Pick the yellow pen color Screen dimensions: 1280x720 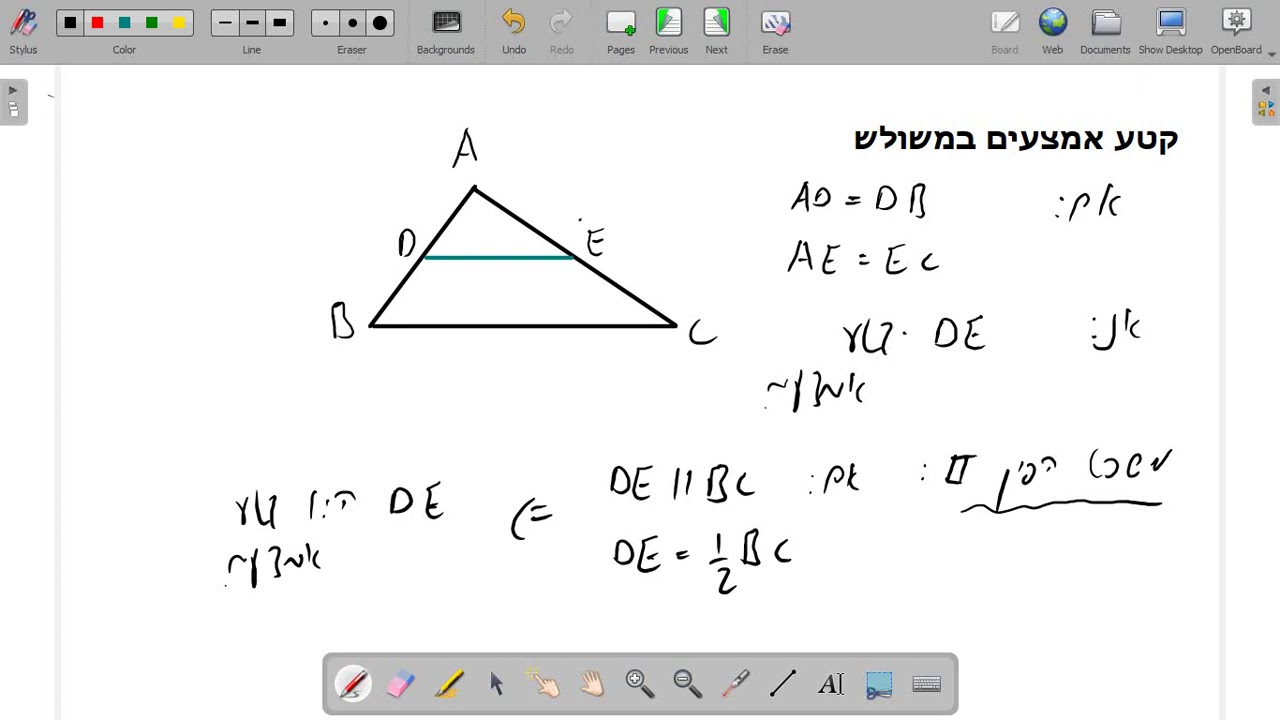tap(178, 23)
